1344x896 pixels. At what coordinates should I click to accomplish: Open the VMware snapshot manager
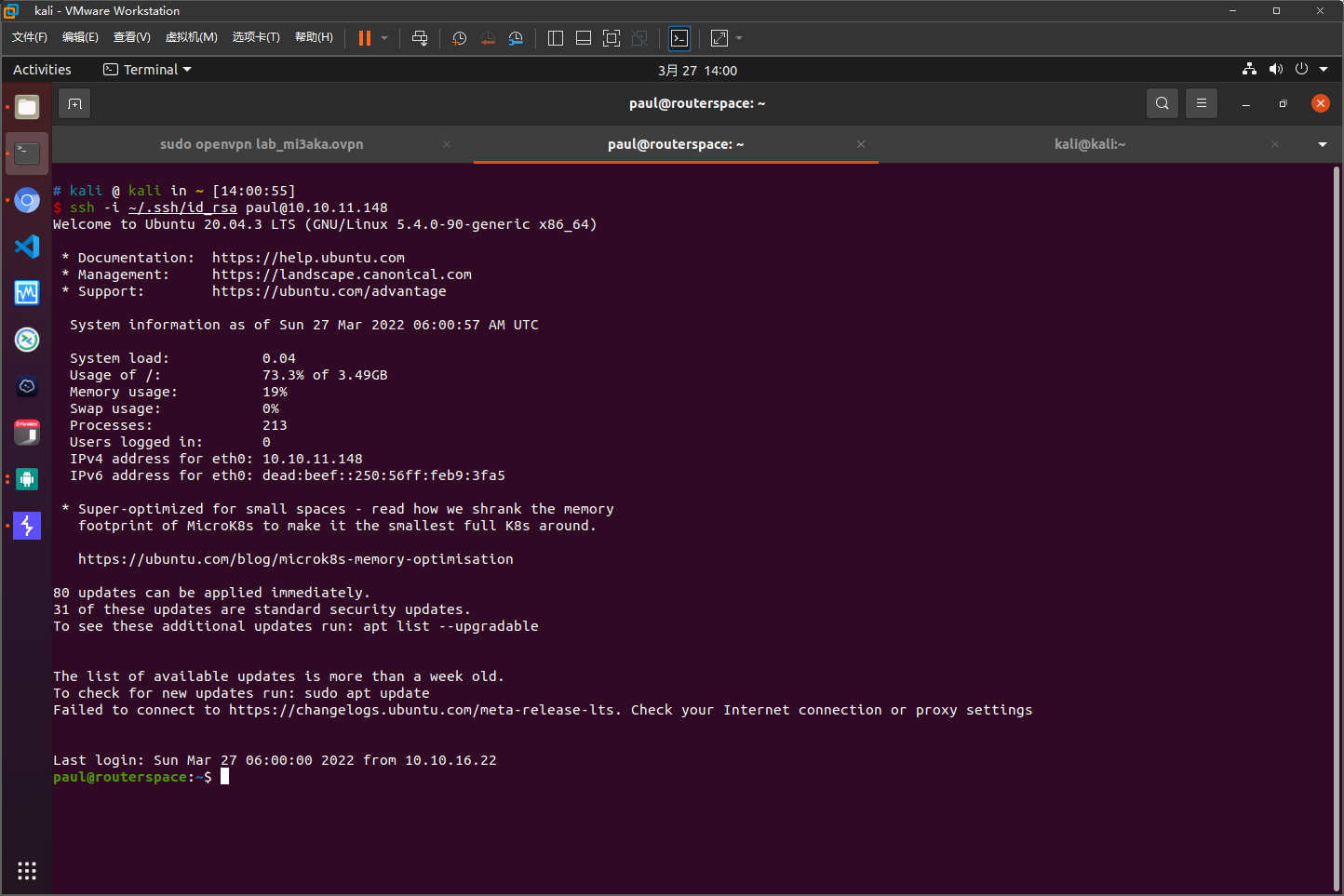[x=516, y=38]
